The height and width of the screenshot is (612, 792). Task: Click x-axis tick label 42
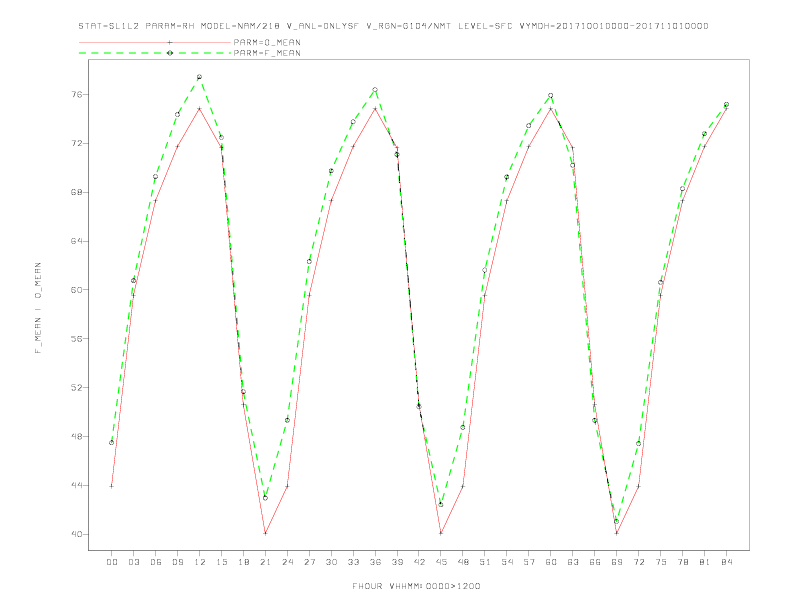419,562
